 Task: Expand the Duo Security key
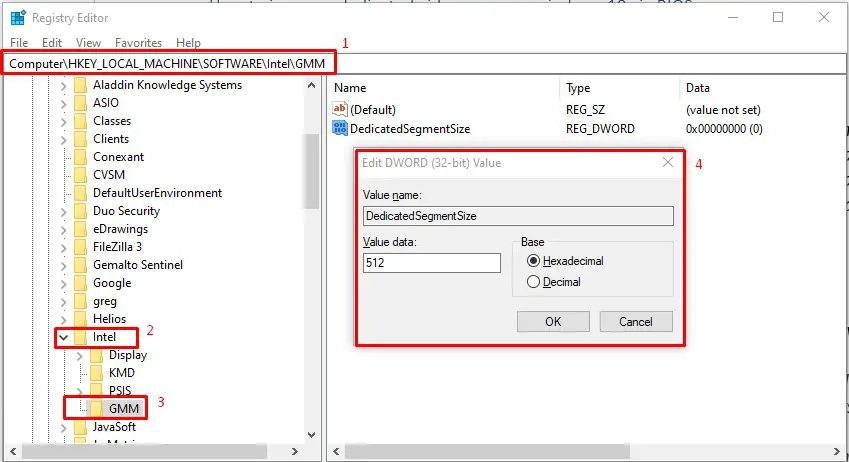pyautogui.click(x=63, y=211)
